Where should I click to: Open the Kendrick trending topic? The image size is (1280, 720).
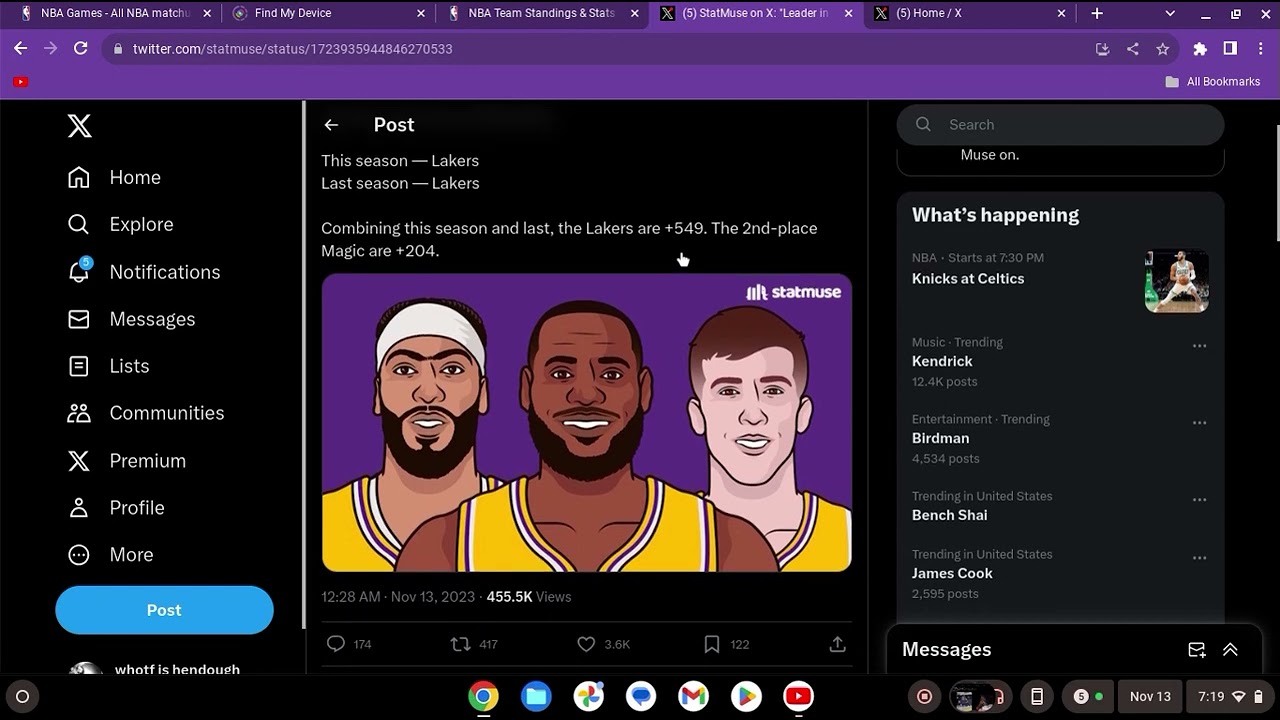[x=942, y=361]
